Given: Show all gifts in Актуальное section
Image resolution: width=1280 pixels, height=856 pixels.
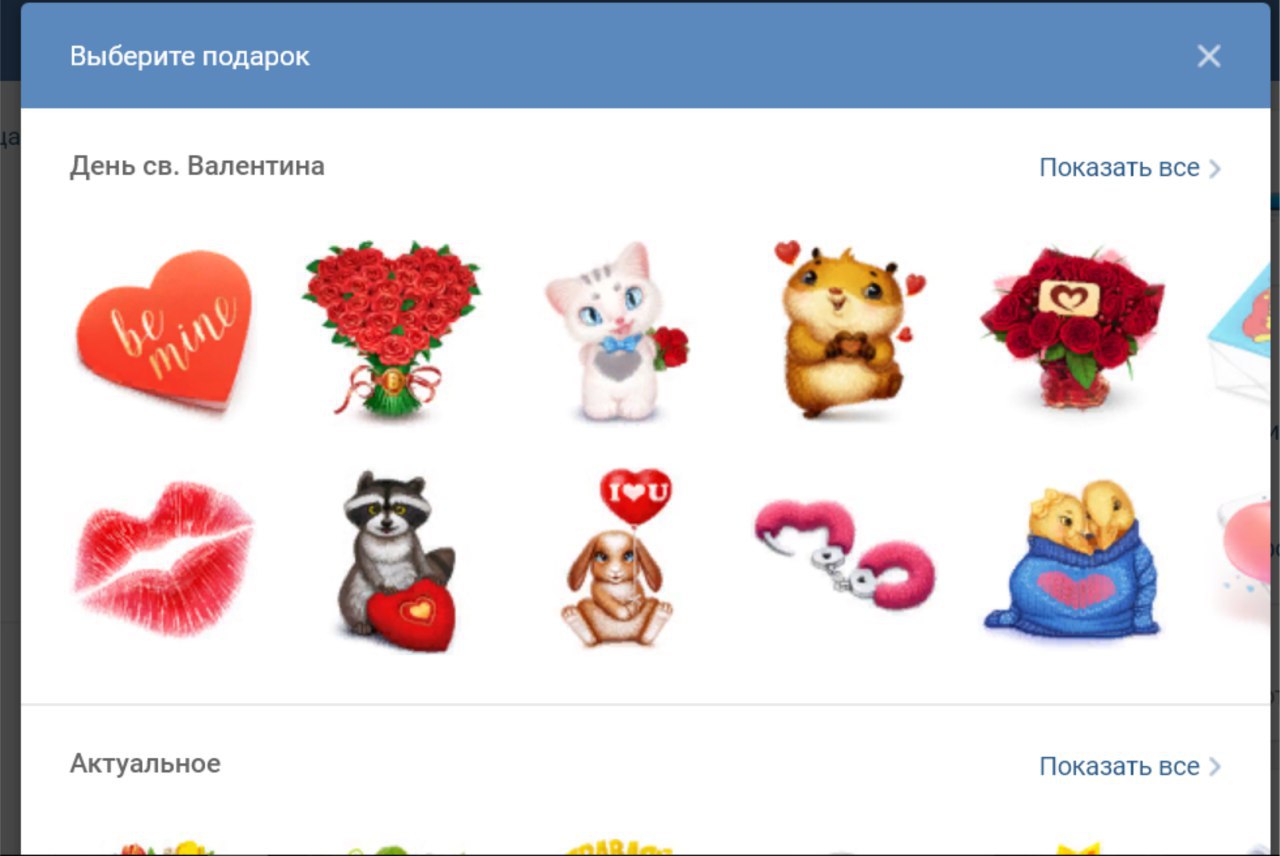Looking at the screenshot, I should click(1120, 767).
